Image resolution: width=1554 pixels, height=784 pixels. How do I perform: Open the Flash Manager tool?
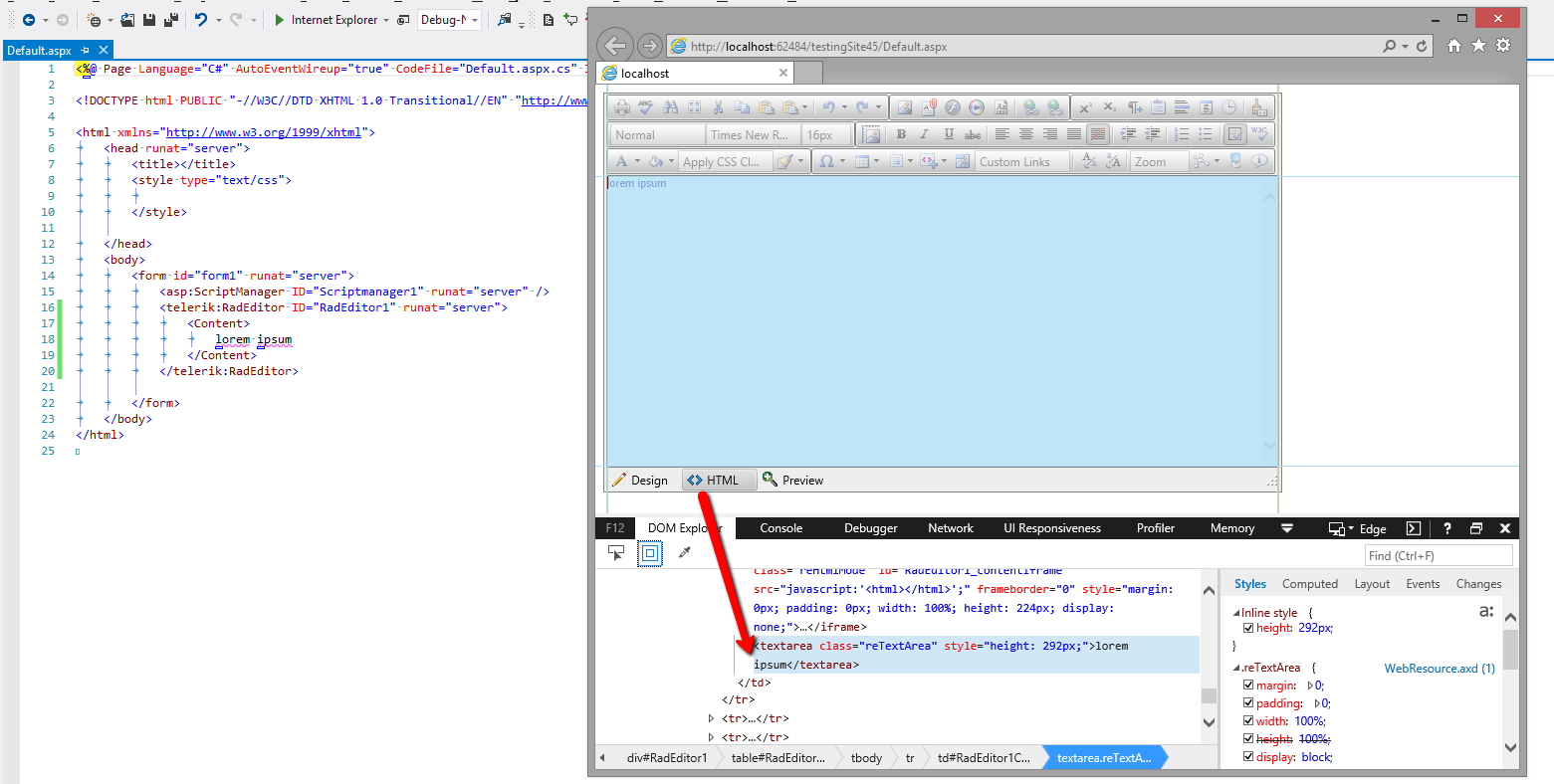point(953,107)
